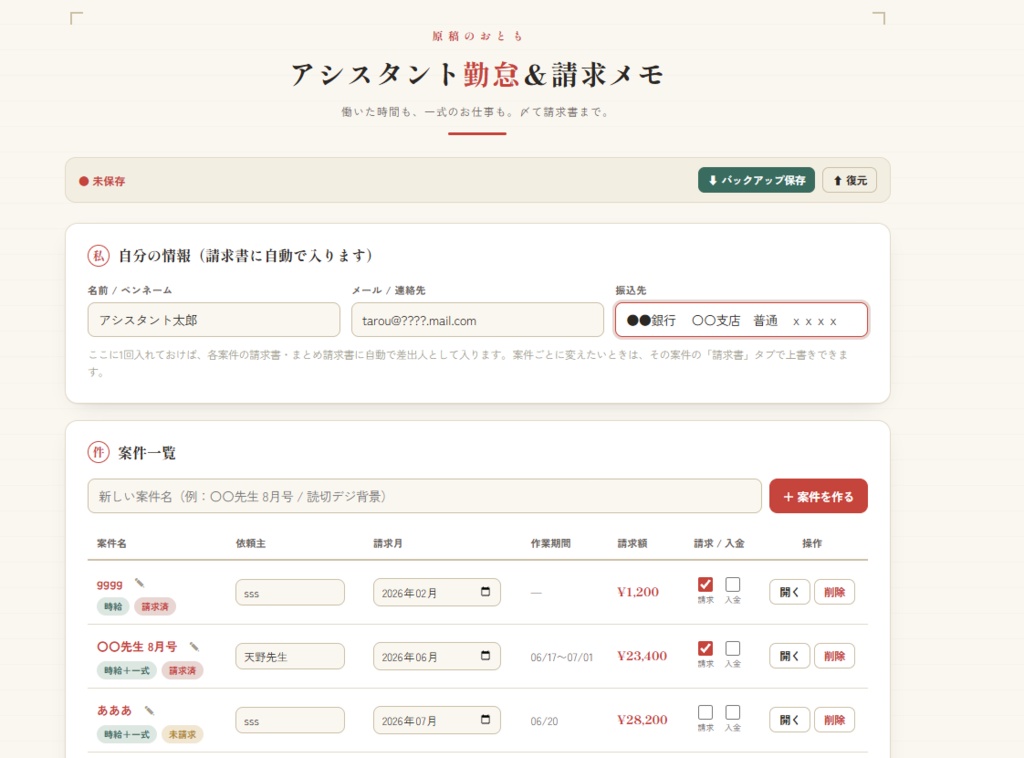Viewport: 1024px width, 758px height.
Task: Click the red 未保存 status dot
Action: (84, 181)
